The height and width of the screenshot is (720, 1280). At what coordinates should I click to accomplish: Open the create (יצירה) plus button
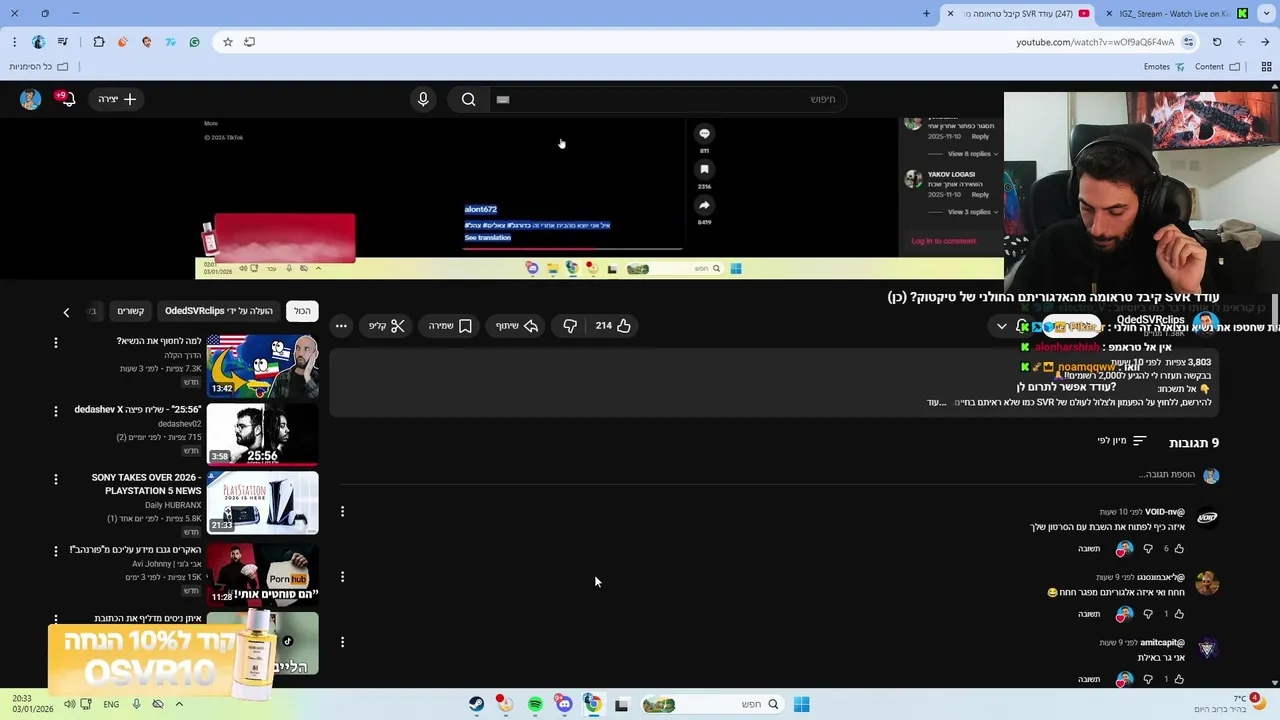click(x=117, y=99)
